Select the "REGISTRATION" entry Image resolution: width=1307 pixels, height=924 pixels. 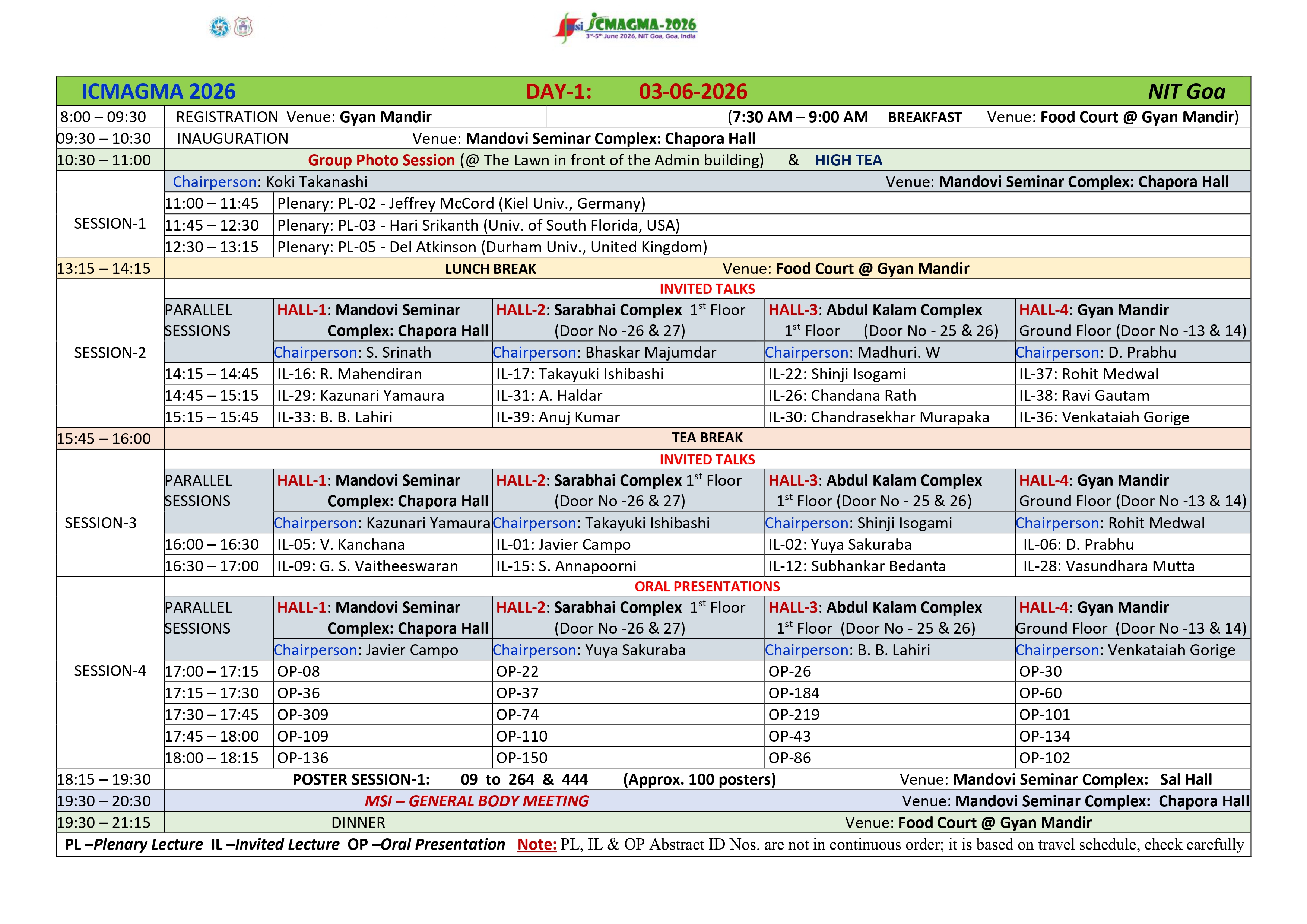point(227,117)
